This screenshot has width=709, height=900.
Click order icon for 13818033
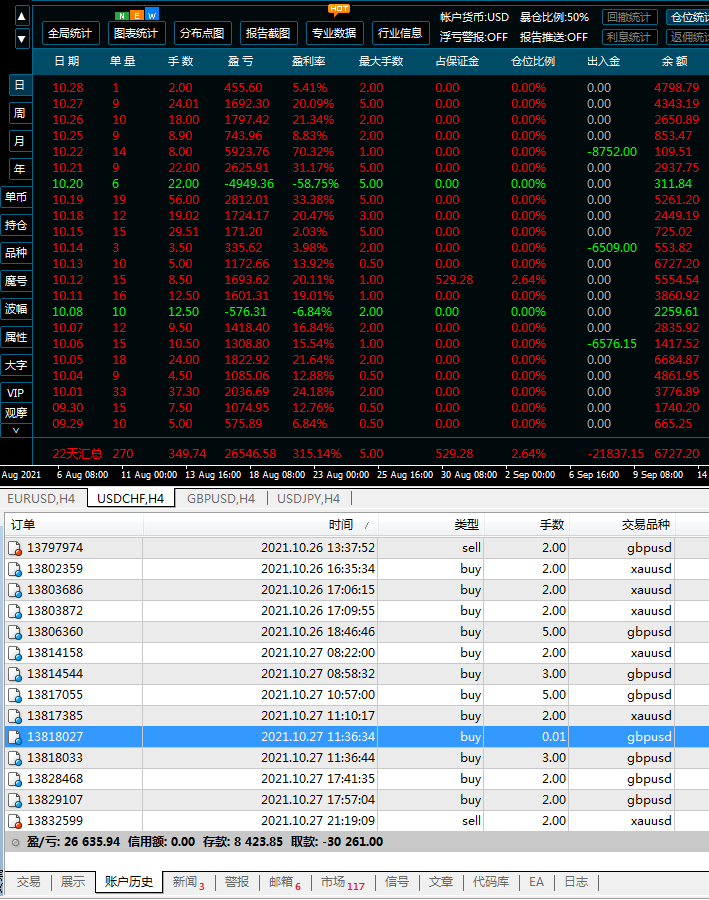(15, 758)
